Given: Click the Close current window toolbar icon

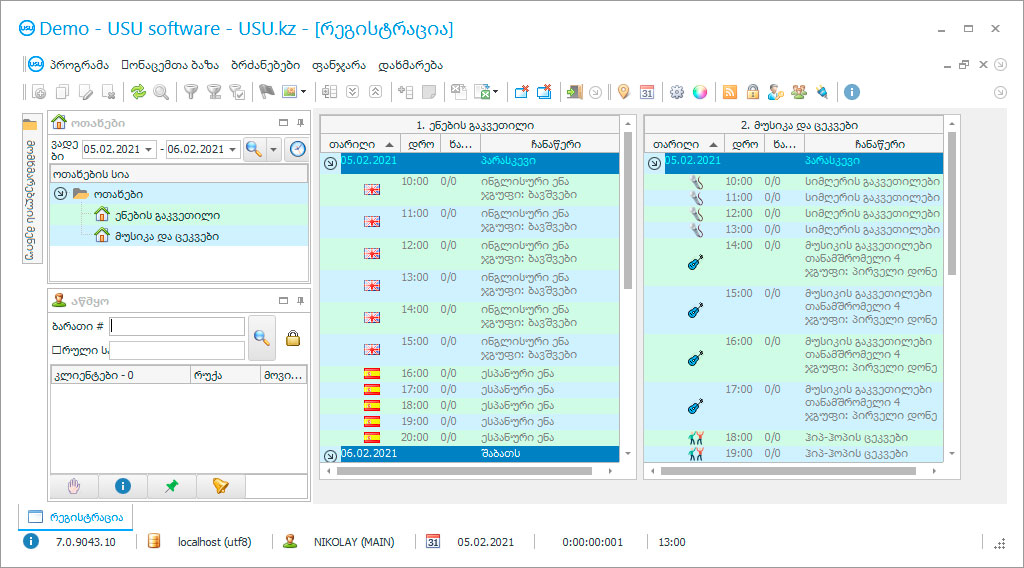Looking at the screenshot, I should coord(521,92).
